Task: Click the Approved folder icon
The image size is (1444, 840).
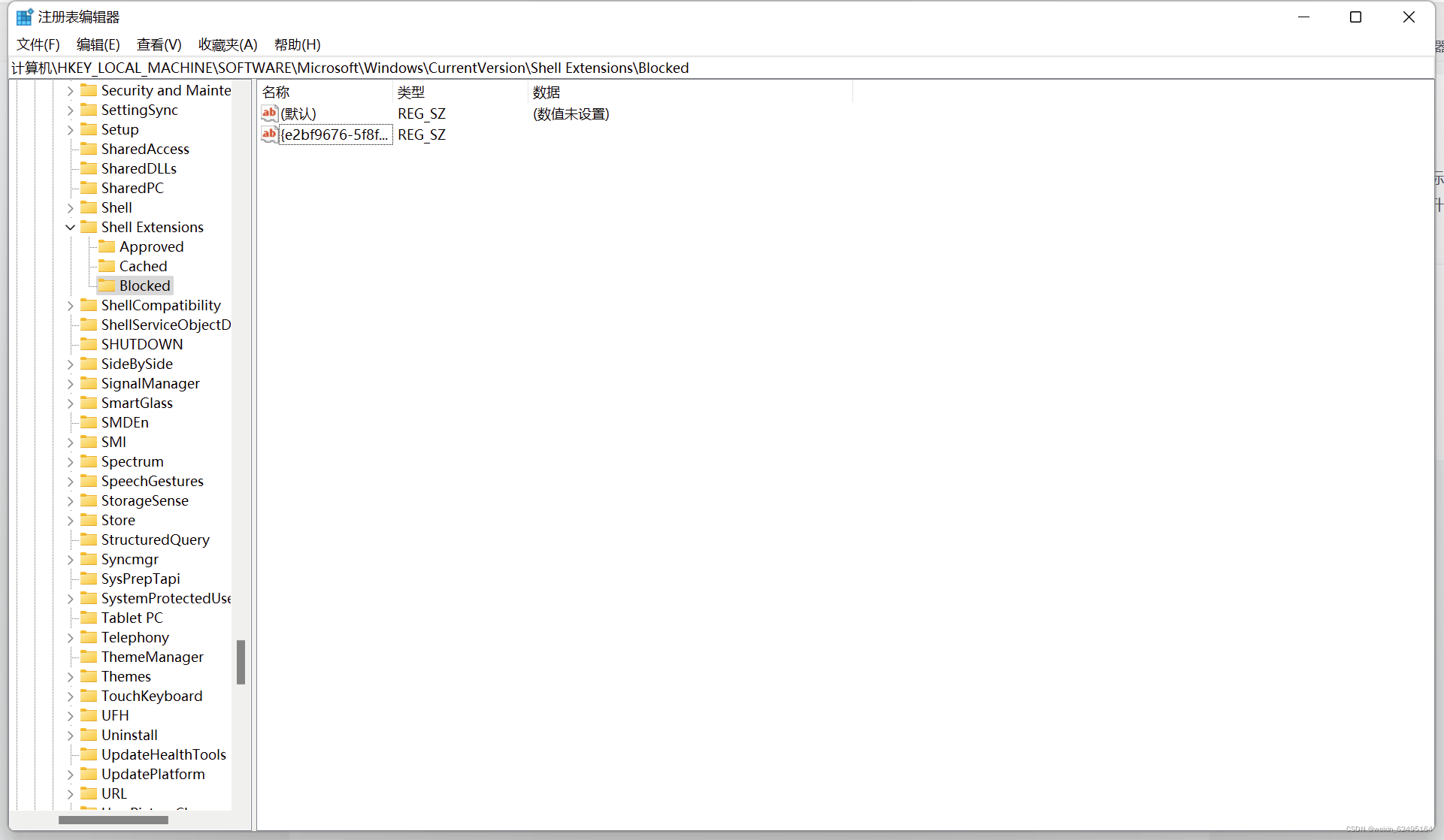Action: pyautogui.click(x=107, y=246)
